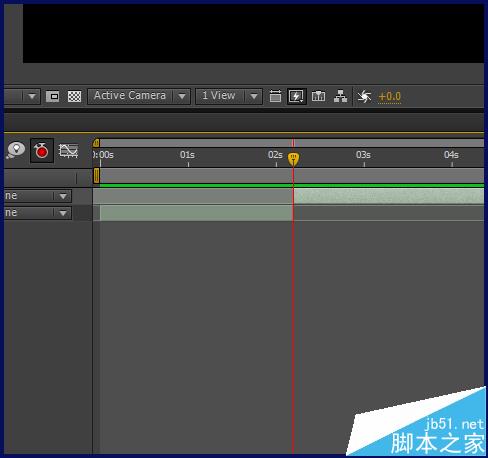Reset exposure aperture icon
This screenshot has width=488, height=458.
click(x=364, y=97)
